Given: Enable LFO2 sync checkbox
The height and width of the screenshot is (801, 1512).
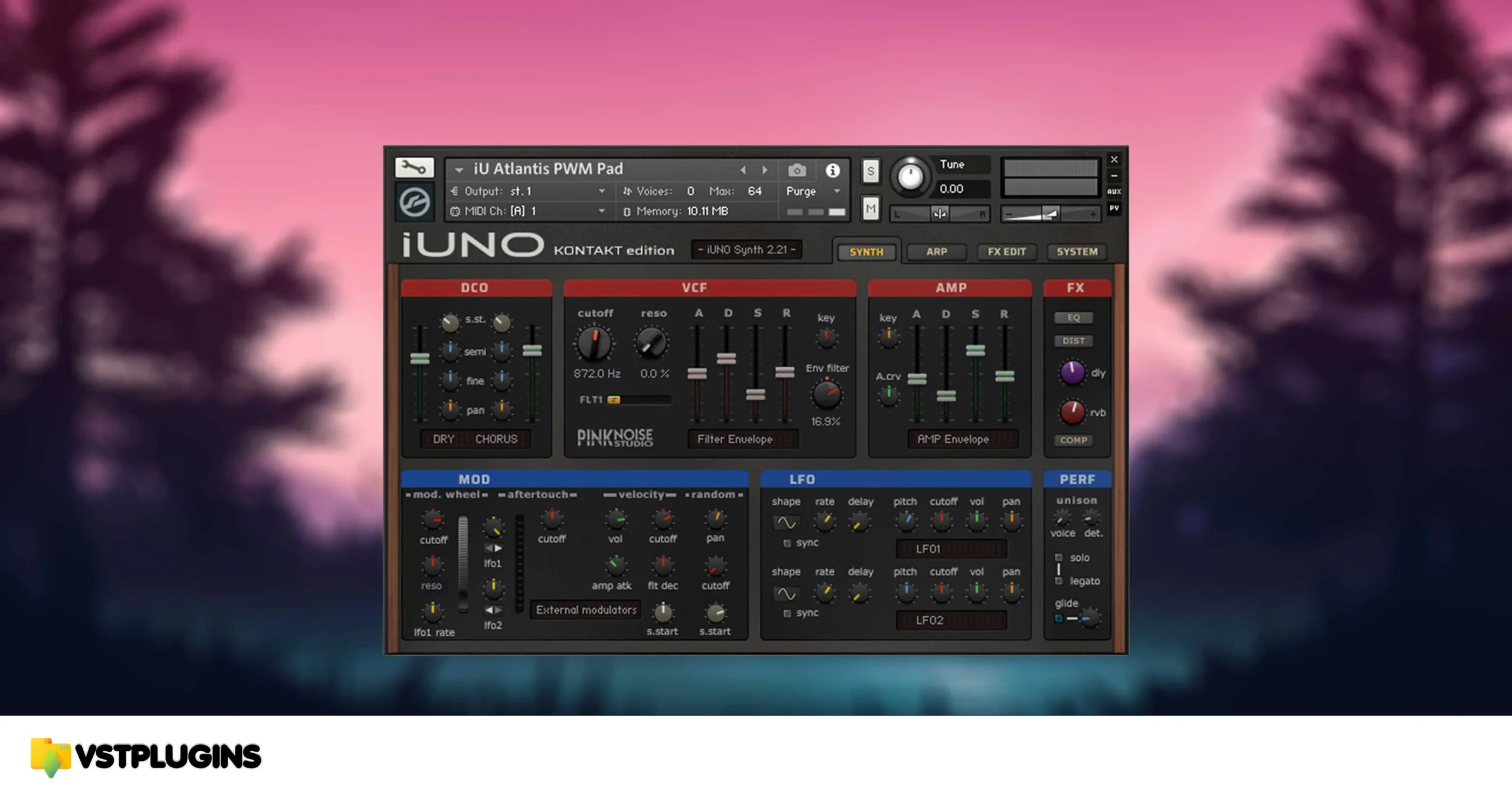Looking at the screenshot, I should coord(787,613).
